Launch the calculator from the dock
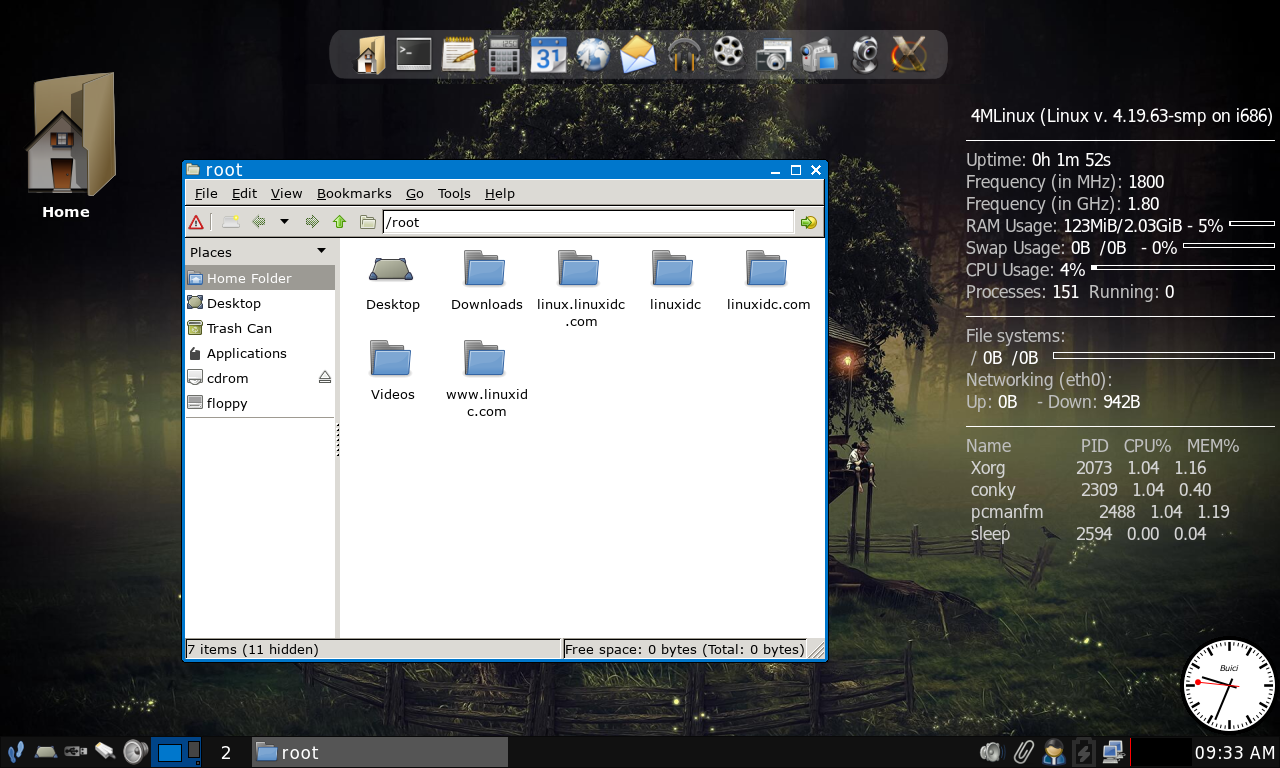Image resolution: width=1280 pixels, height=768 pixels. tap(504, 55)
